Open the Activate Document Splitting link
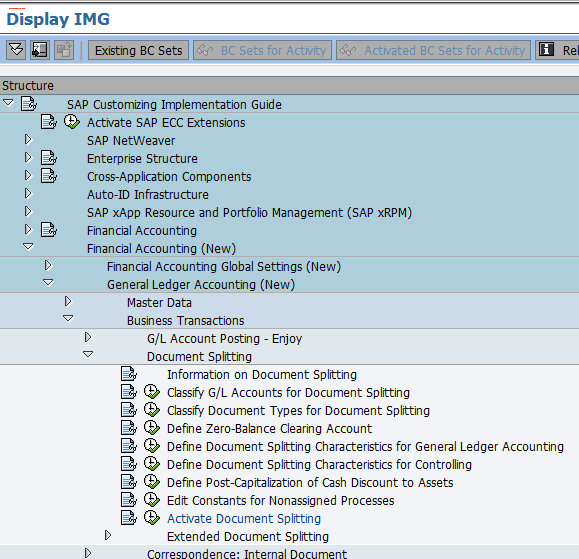 pyautogui.click(x=244, y=518)
